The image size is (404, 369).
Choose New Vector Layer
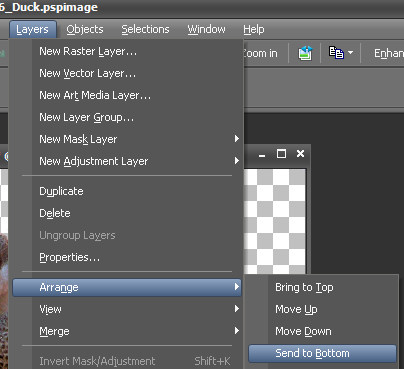click(x=127, y=73)
